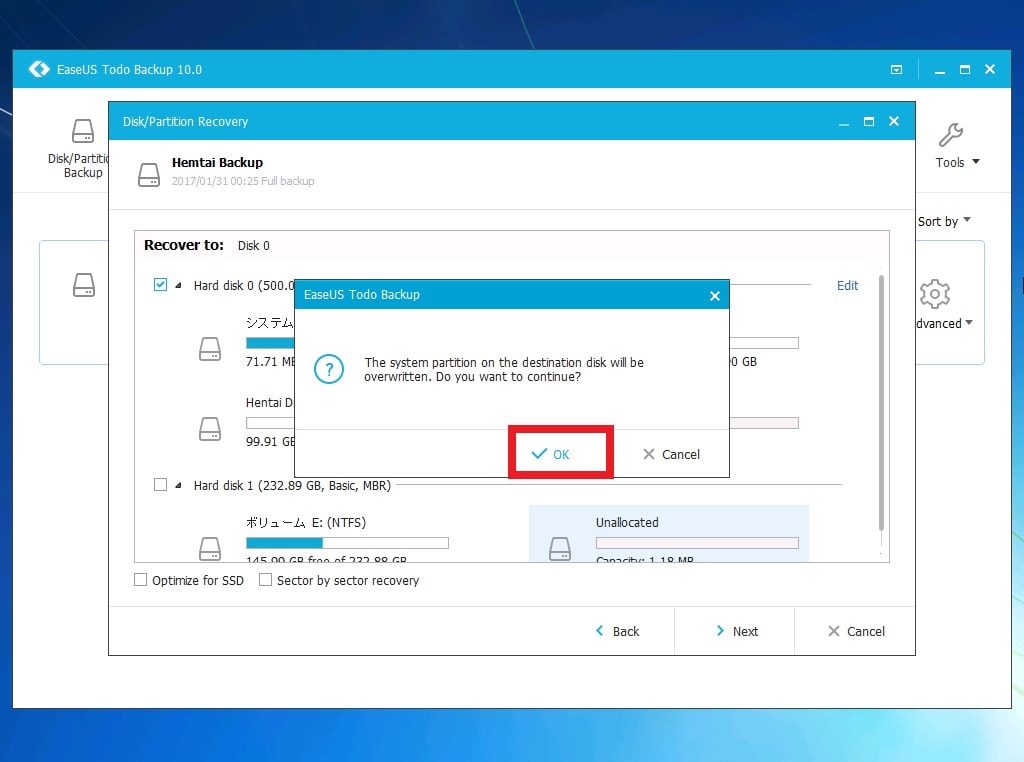1024x762 pixels.
Task: Maximize the EaseUS Todo Backup main window
Action: (965, 69)
